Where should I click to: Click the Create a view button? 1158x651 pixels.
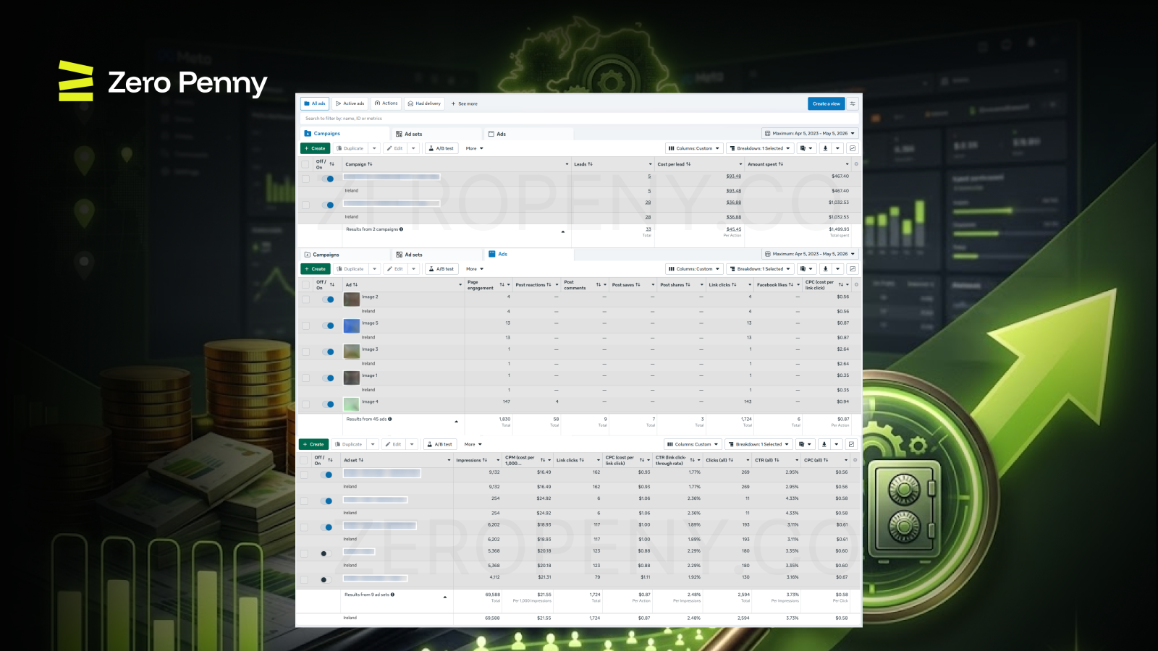click(826, 103)
